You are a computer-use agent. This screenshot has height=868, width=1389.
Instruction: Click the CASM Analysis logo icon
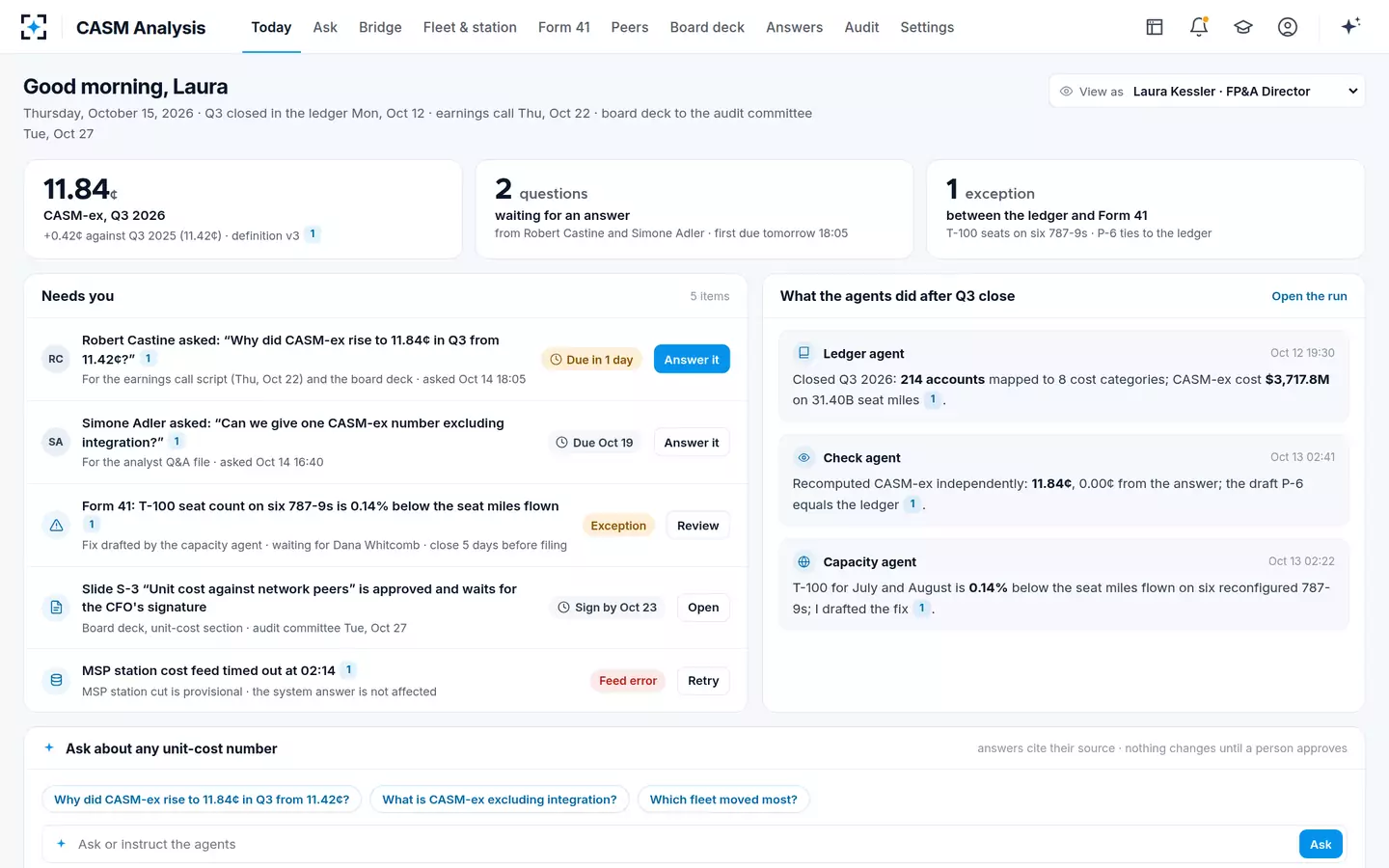click(x=34, y=27)
